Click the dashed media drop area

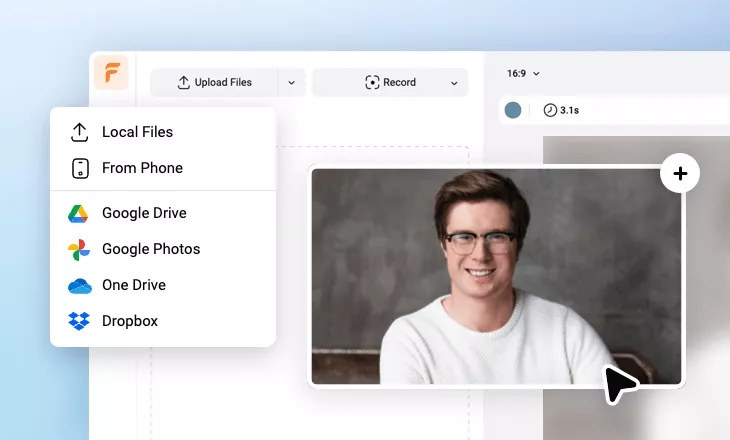(x=230, y=400)
